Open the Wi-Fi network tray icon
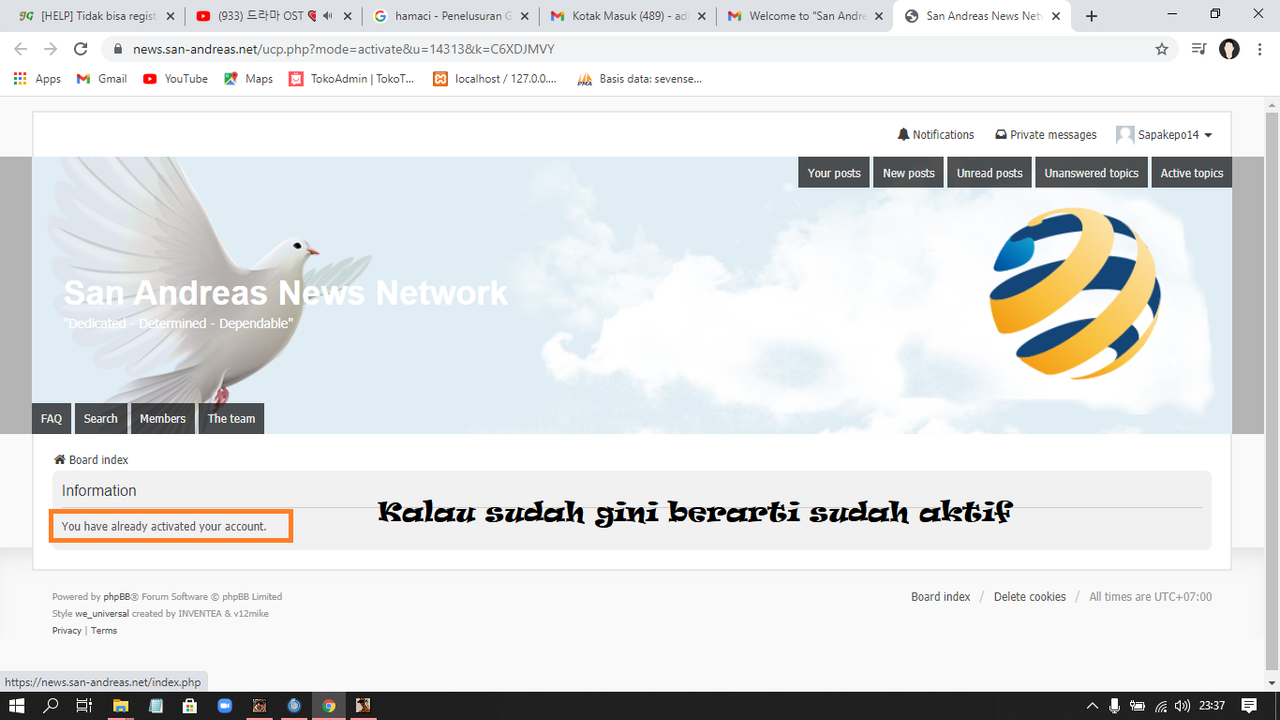The image size is (1280, 720). click(x=1161, y=706)
